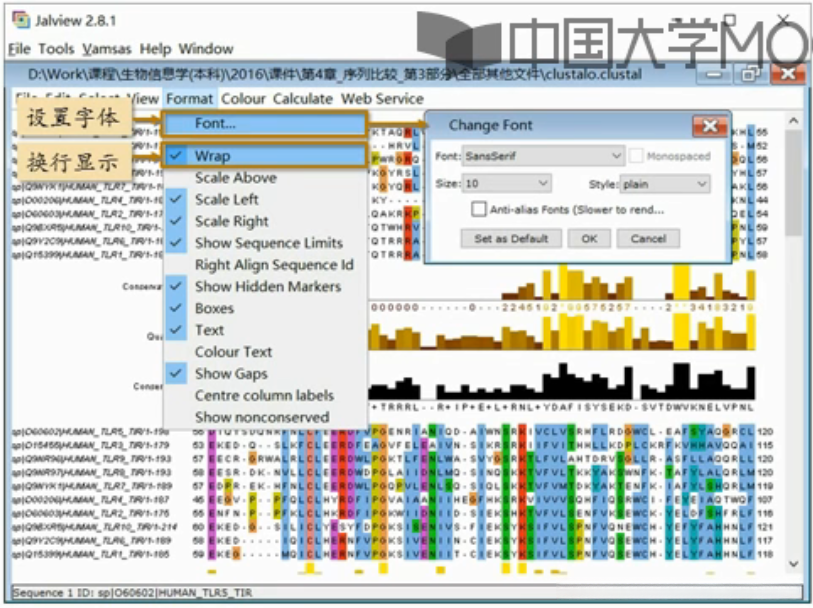Close the clustalo.clustal alignment window
This screenshot has width=813, height=608.
(787, 74)
